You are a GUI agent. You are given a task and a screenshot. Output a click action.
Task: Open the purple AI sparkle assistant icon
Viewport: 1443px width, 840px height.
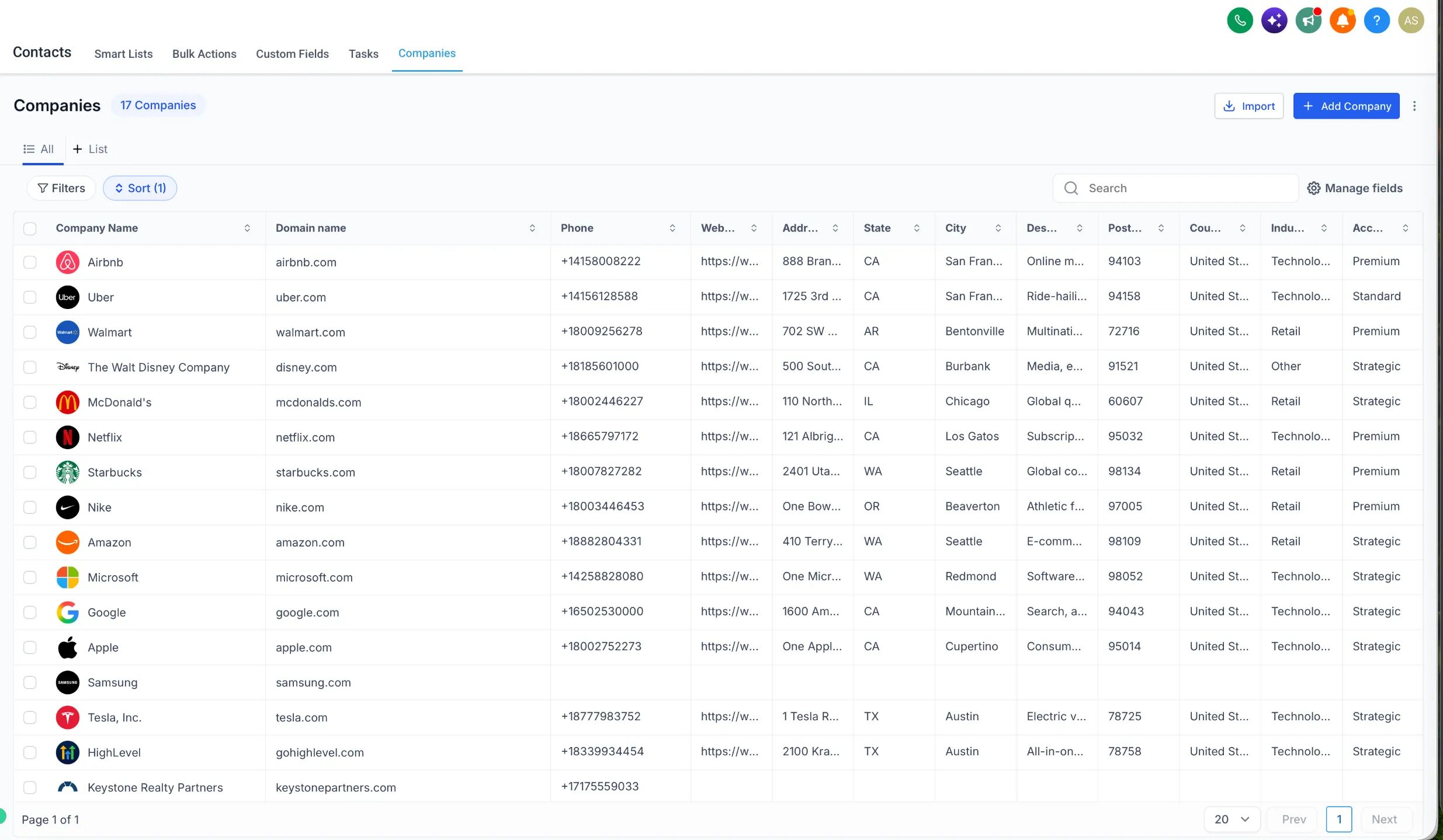coord(1274,21)
